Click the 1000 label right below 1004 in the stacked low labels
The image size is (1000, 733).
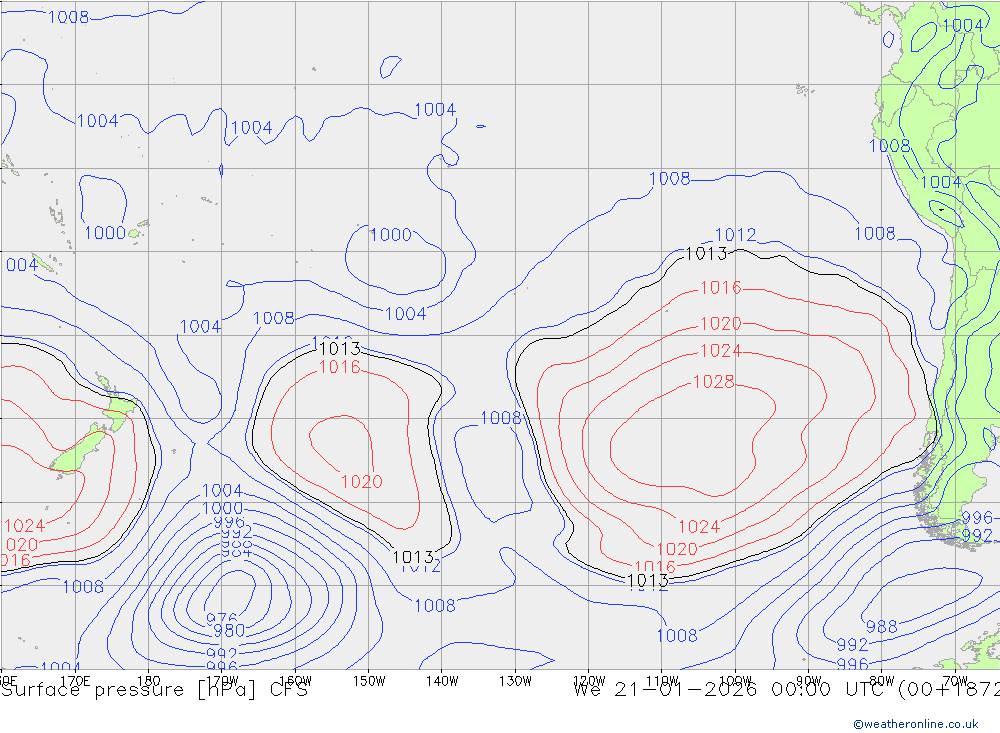[x=223, y=508]
